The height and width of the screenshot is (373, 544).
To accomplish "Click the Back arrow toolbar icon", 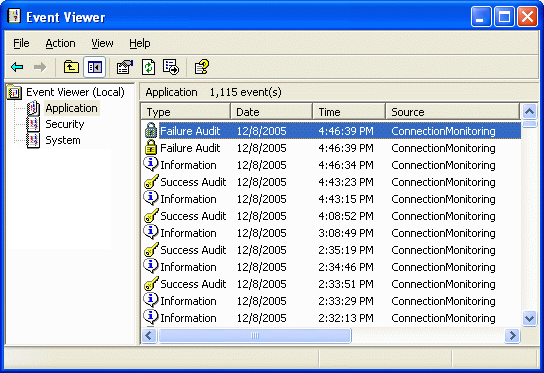I will [x=17, y=67].
